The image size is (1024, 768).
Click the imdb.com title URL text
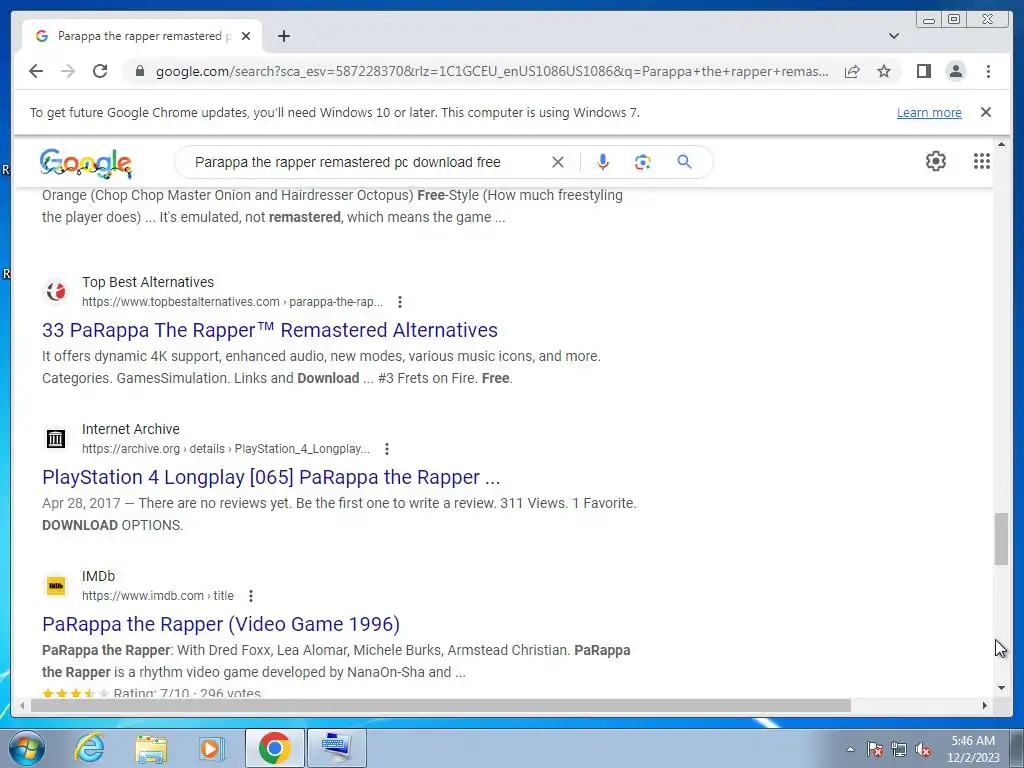pos(157,596)
